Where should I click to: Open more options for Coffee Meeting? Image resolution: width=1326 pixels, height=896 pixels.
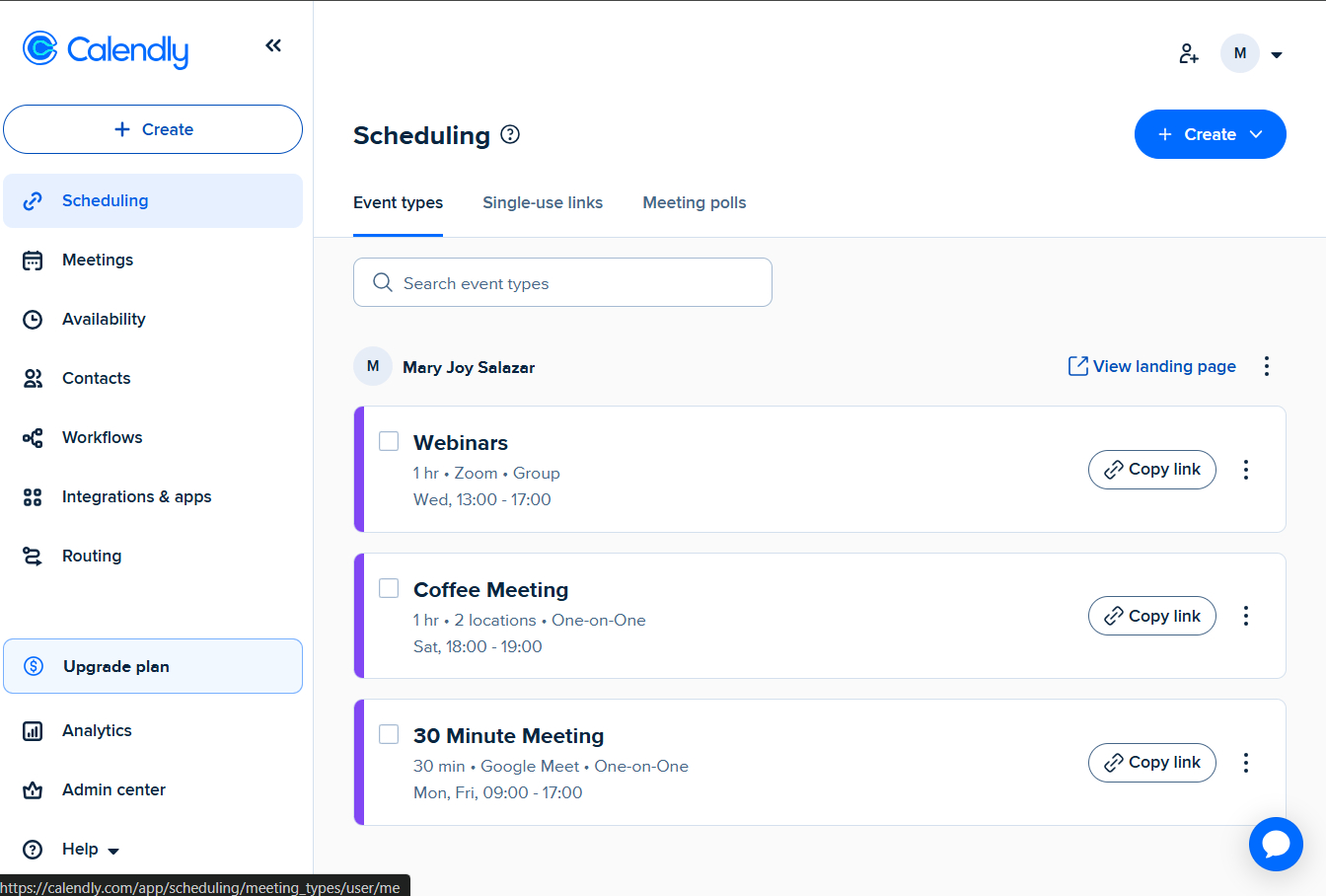pos(1246,616)
